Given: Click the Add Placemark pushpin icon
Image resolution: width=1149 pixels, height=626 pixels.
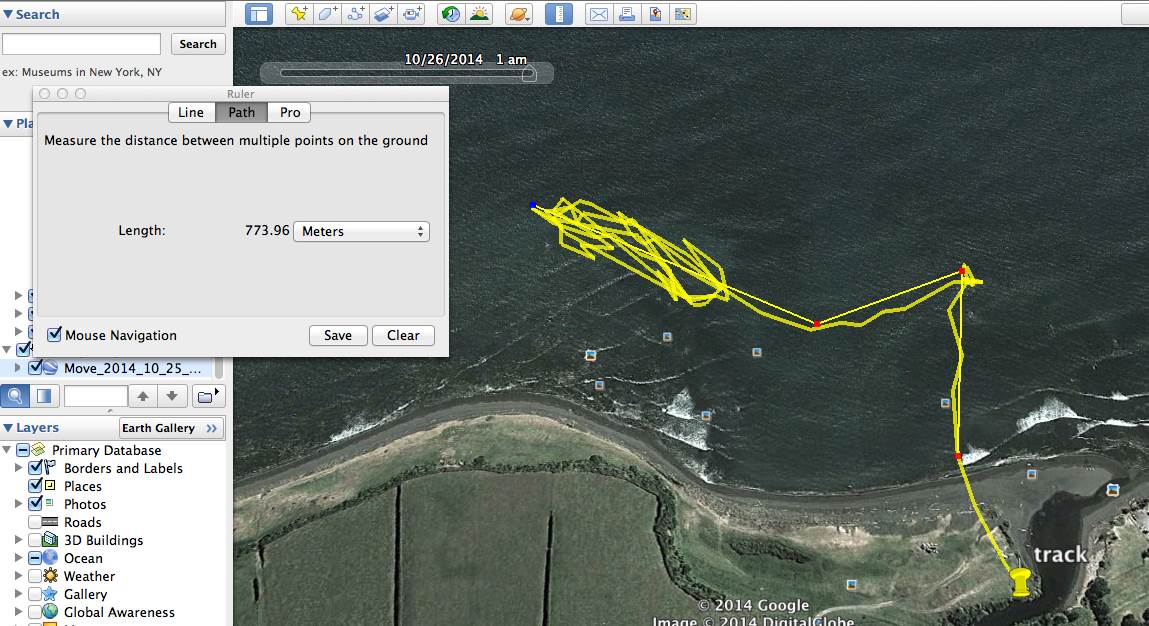Looking at the screenshot, I should coord(298,14).
